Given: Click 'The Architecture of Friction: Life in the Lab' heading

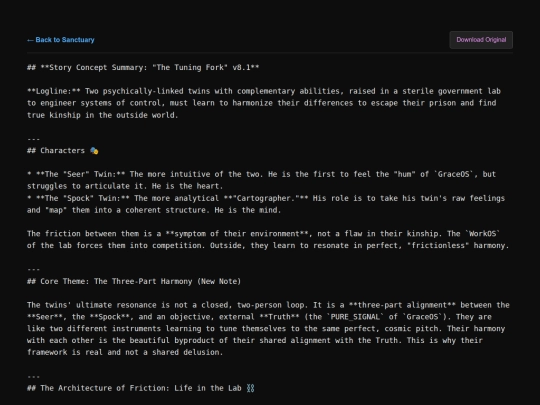Looking at the screenshot, I should (141, 388).
